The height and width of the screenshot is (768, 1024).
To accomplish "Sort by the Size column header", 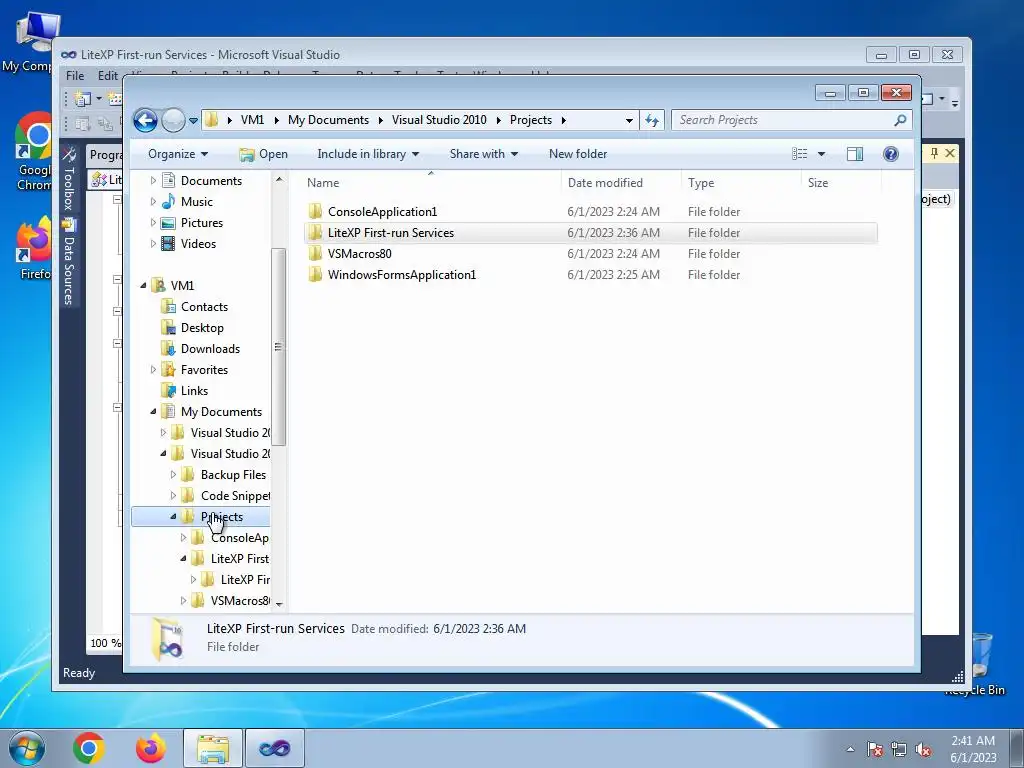I will 841,183.
